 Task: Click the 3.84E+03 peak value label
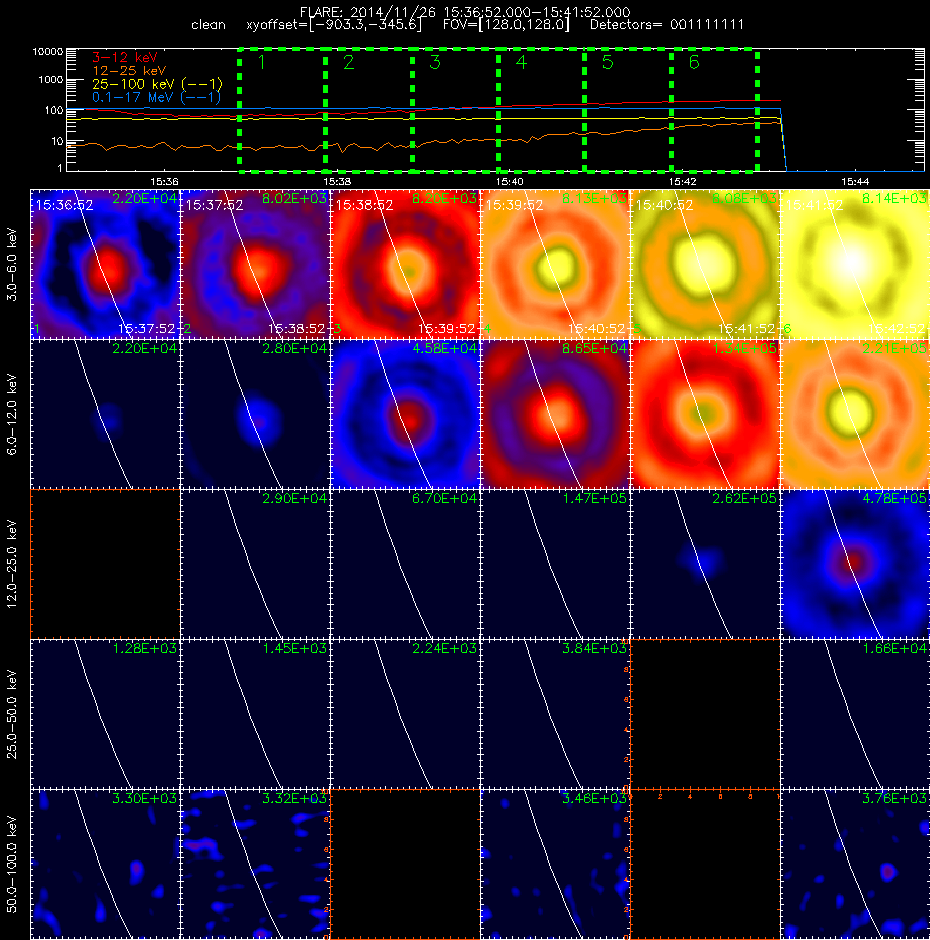coord(594,648)
